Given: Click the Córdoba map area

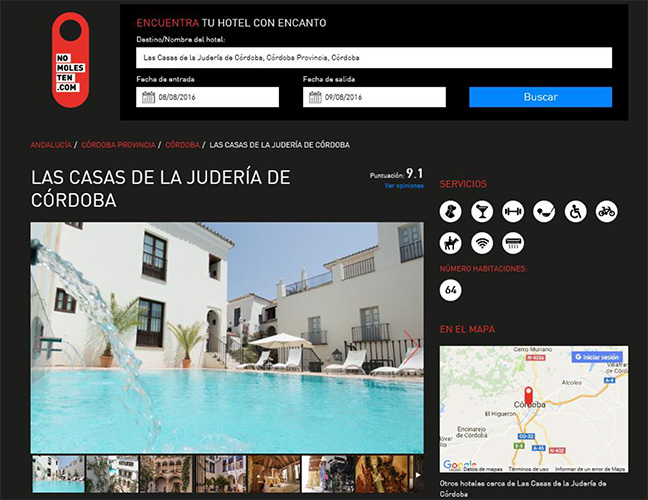Looking at the screenshot, I should click(534, 409).
